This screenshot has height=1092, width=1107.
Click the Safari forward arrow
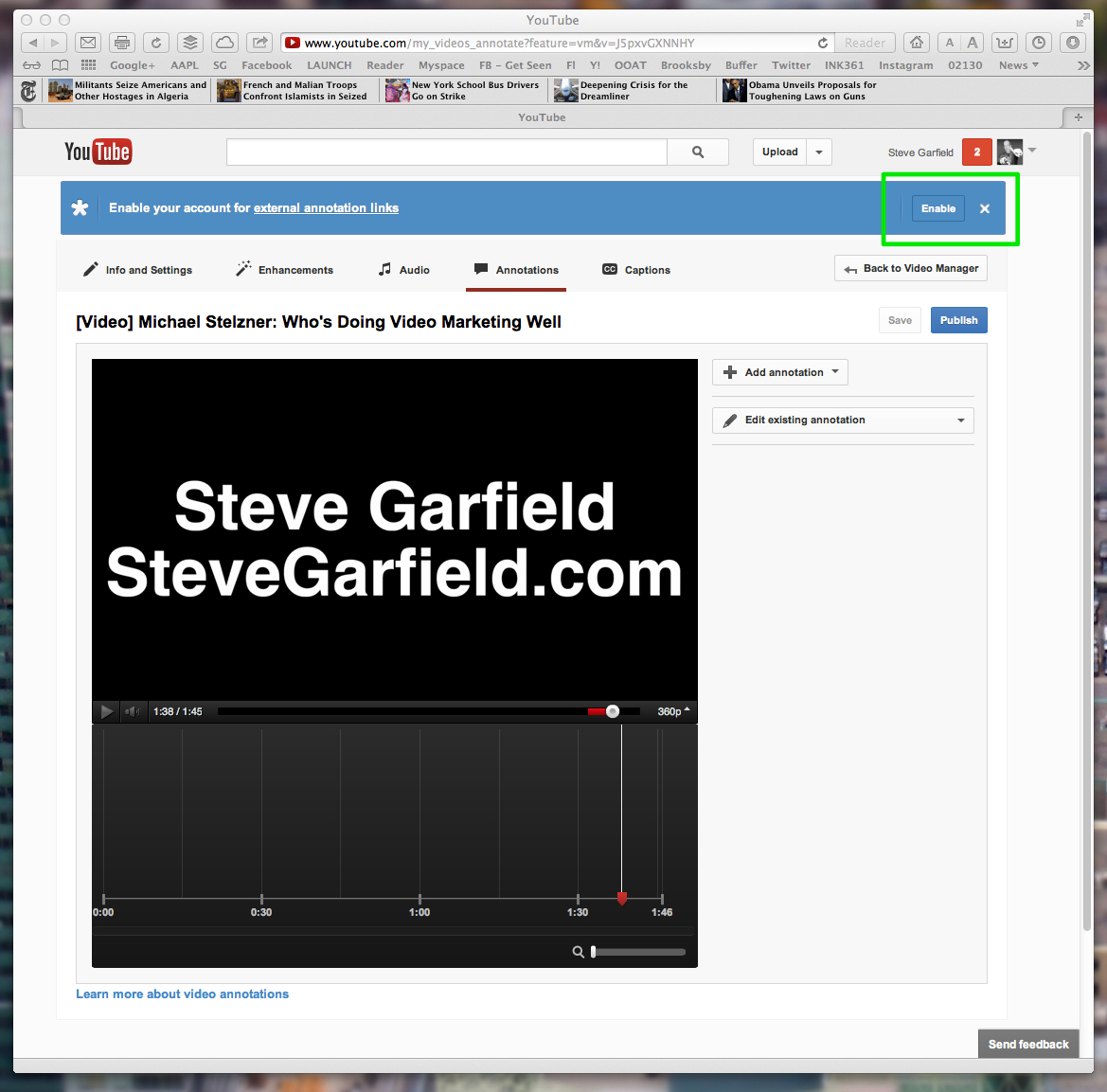pyautogui.click(x=55, y=43)
